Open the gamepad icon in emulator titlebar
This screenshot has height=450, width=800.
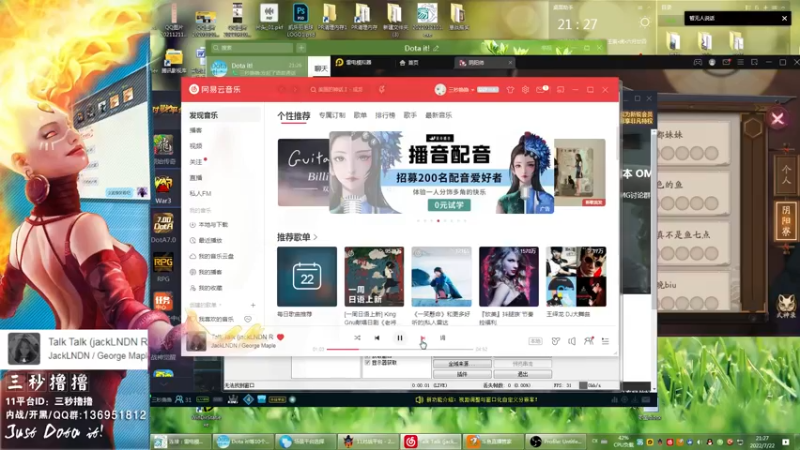point(697,62)
